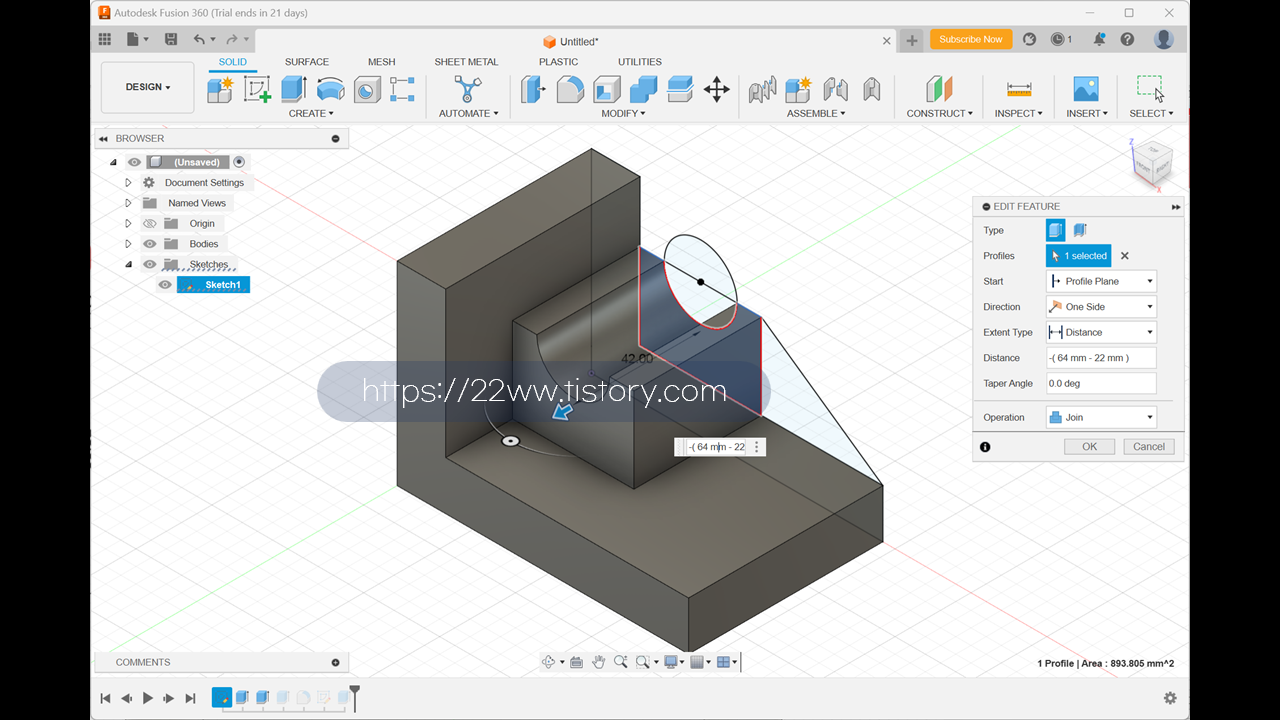Click the Insert image icon
Screen dimensions: 1280x720
click(x=1086, y=89)
